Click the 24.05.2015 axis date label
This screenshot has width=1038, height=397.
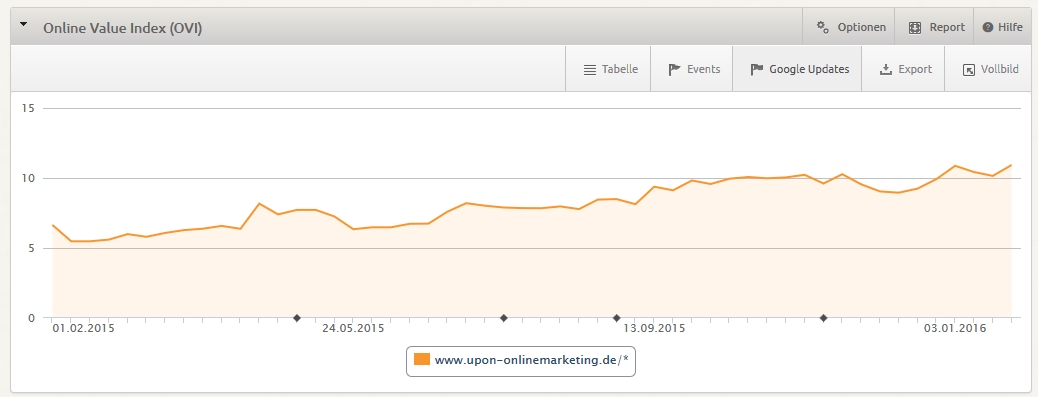coord(353,328)
